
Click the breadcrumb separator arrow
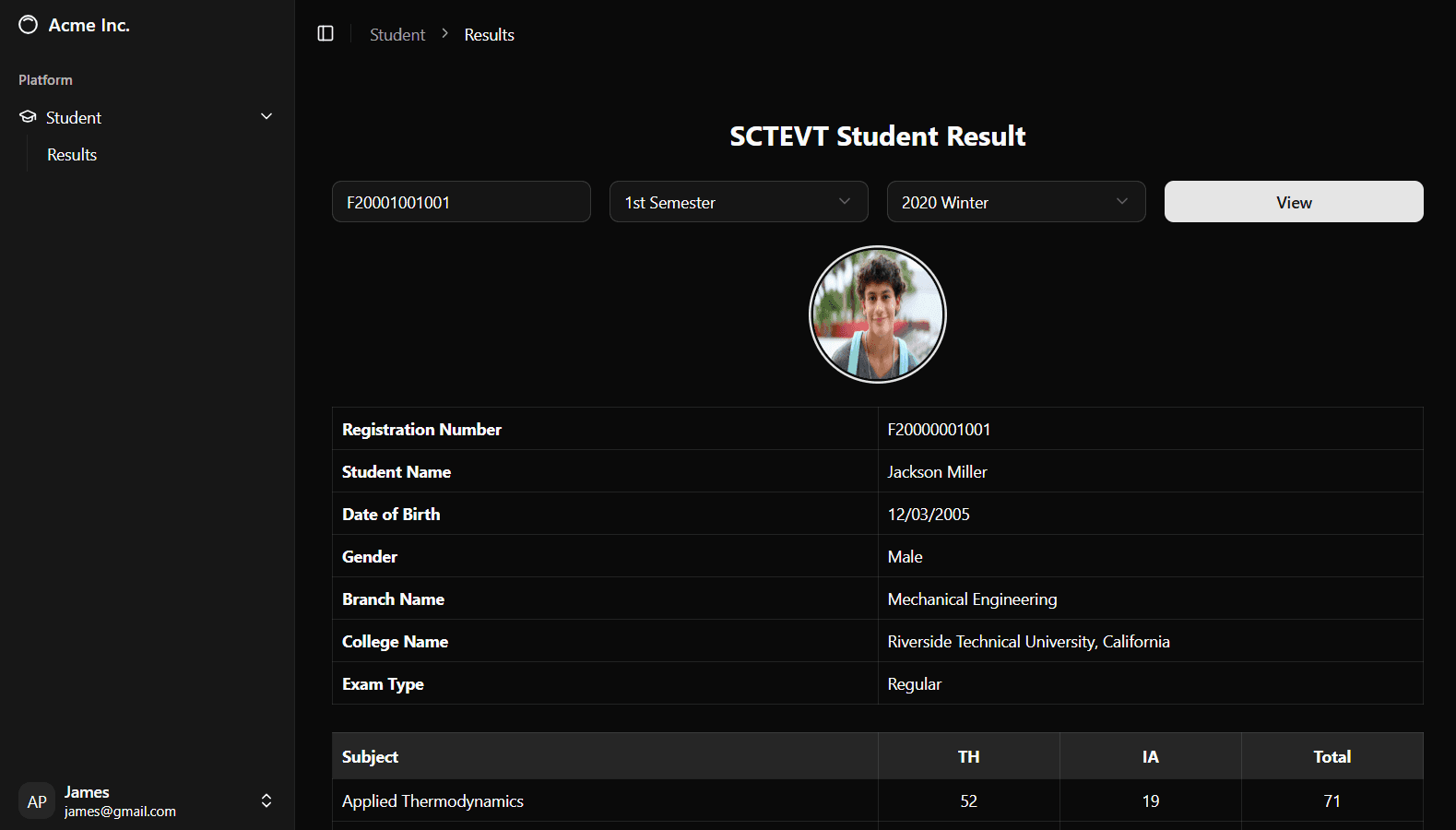[444, 34]
